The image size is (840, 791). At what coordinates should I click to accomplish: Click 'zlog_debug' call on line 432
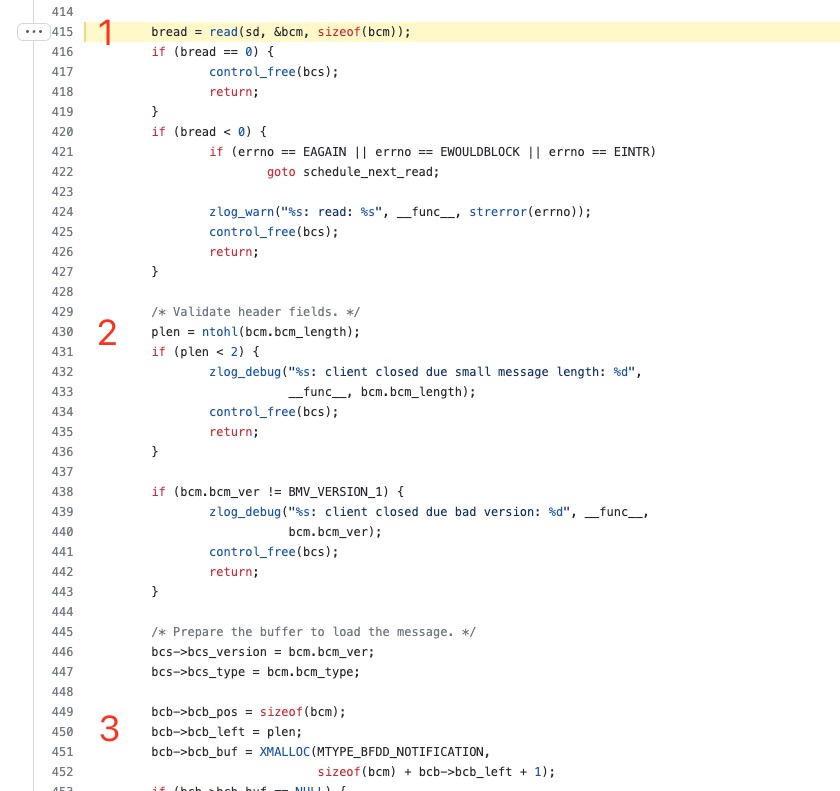coord(245,372)
